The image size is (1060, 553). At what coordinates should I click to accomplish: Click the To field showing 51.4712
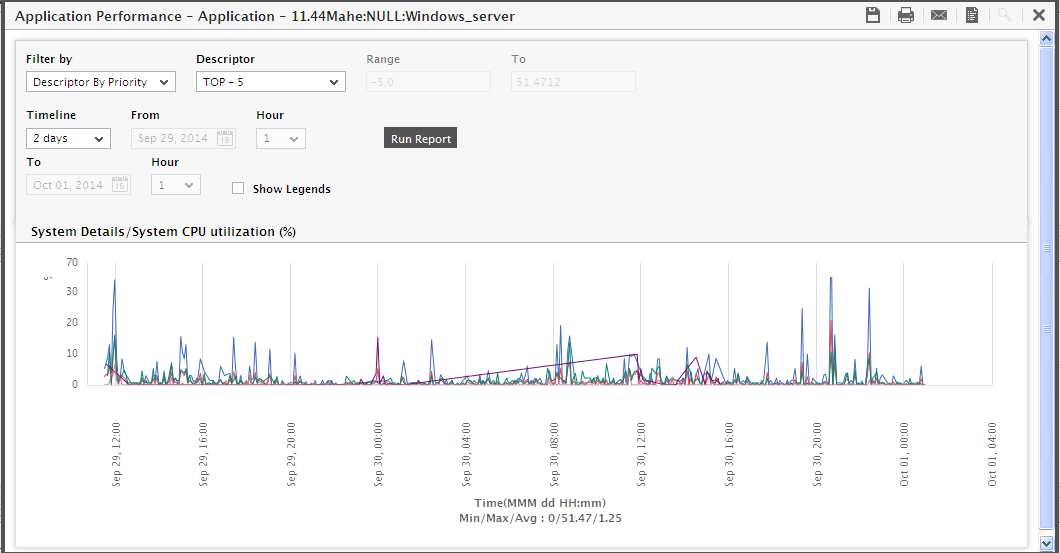[x=573, y=82]
